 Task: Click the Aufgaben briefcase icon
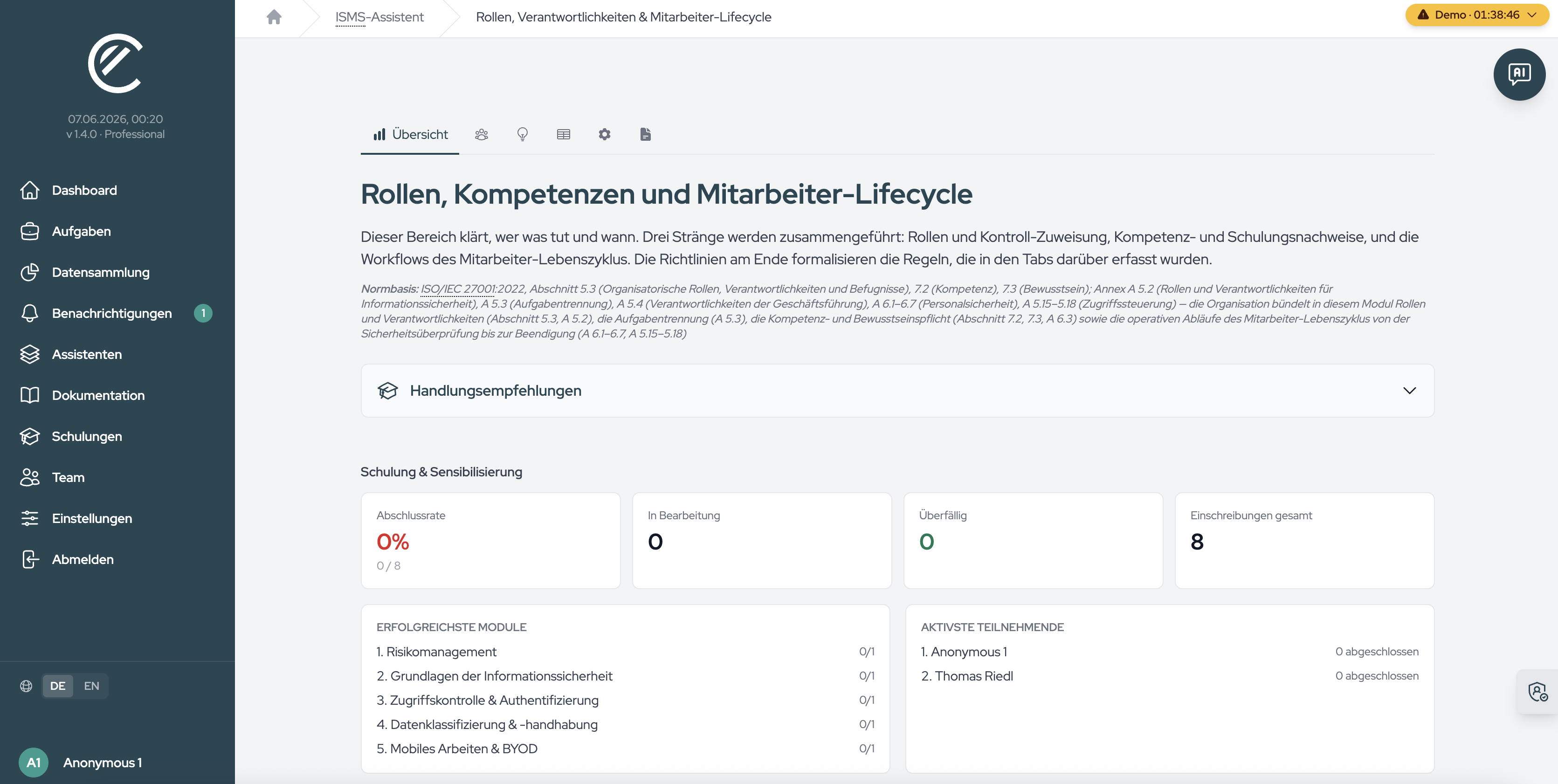(30, 231)
